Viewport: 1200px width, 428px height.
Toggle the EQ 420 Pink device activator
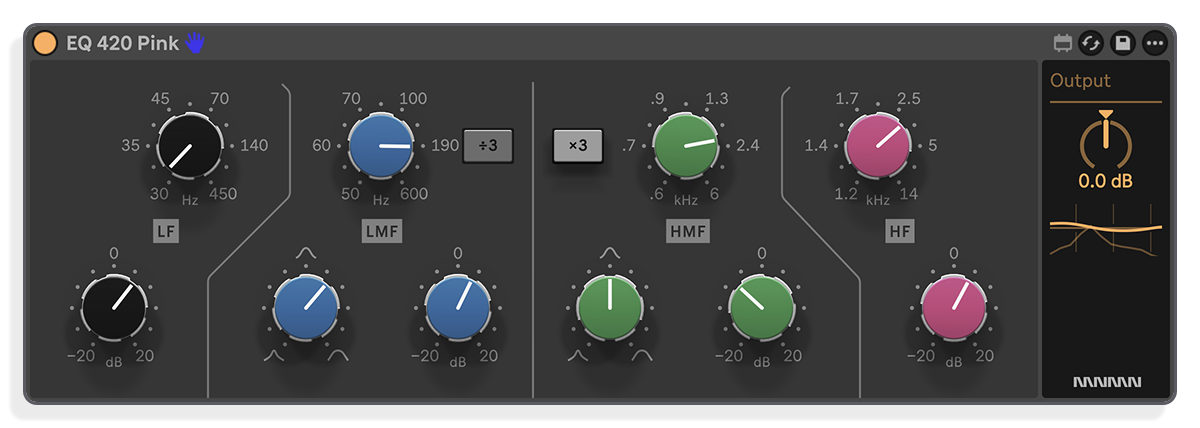45,43
